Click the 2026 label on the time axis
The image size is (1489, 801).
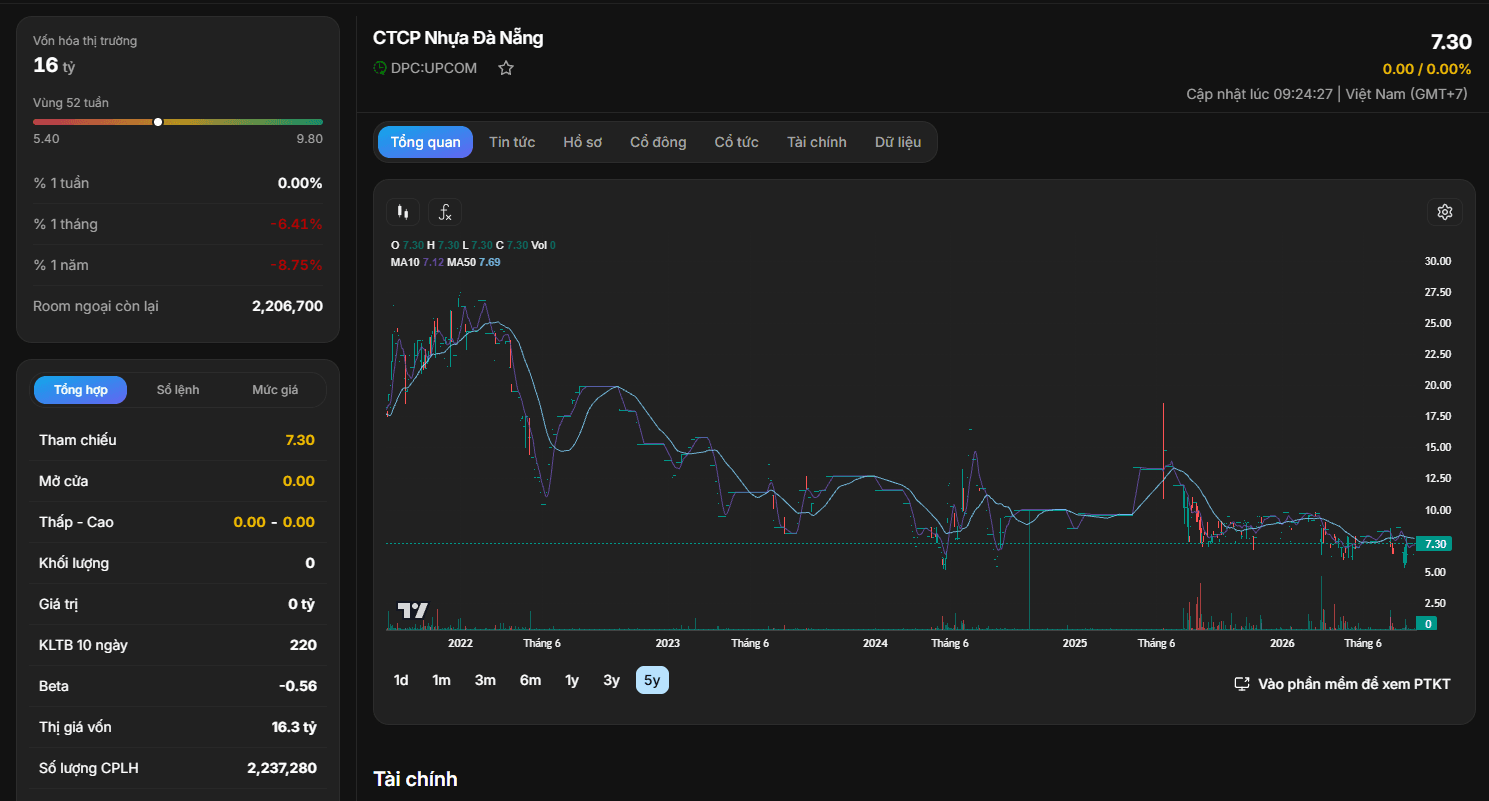pos(1282,643)
